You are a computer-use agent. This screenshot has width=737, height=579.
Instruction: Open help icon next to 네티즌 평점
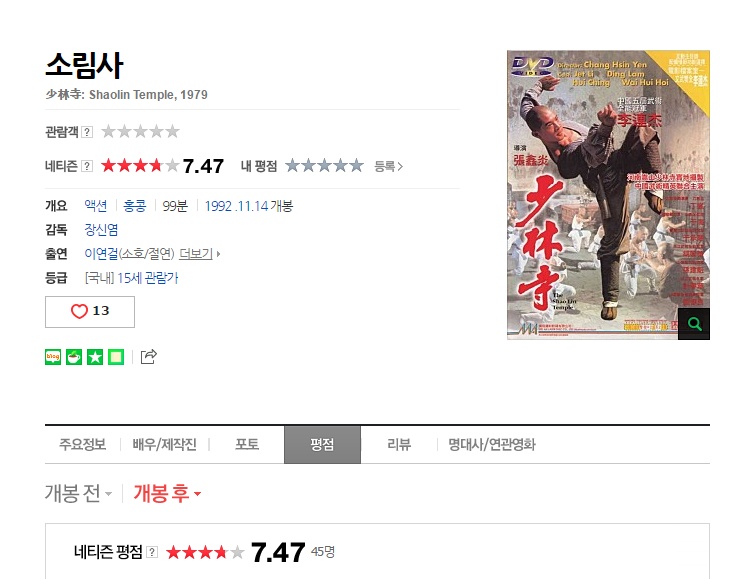(x=152, y=552)
